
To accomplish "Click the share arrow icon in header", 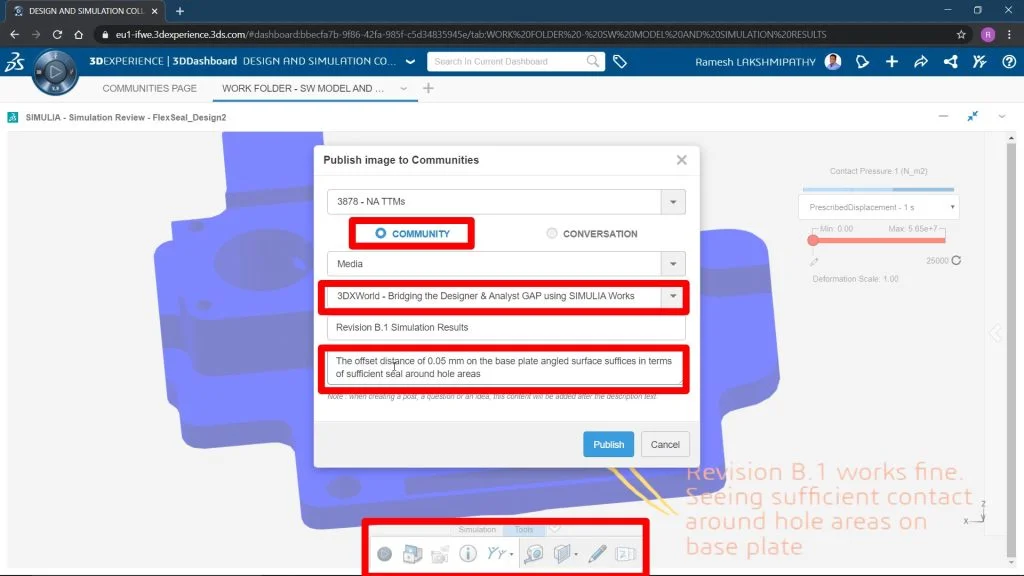I will (x=921, y=62).
